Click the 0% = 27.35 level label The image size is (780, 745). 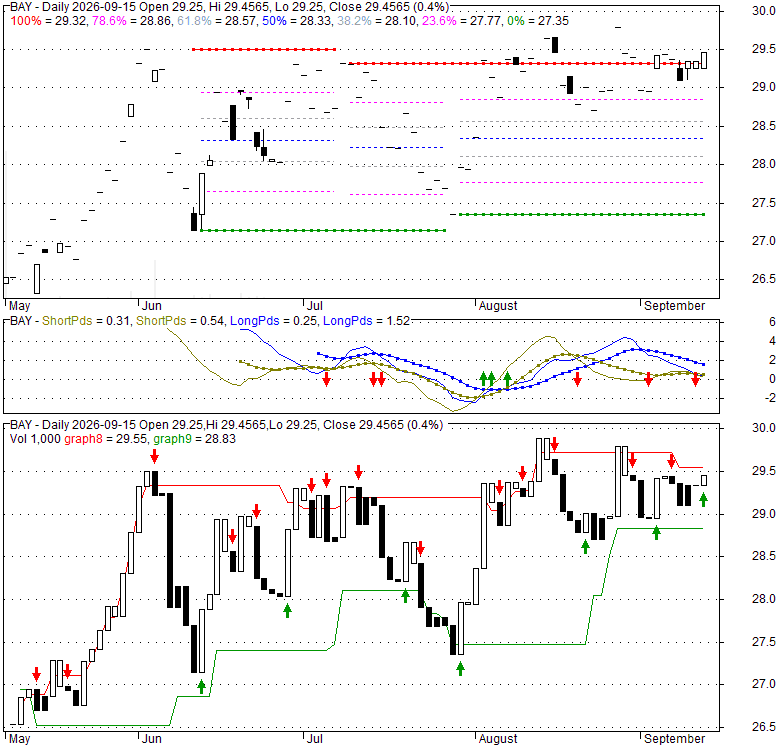click(x=538, y=21)
